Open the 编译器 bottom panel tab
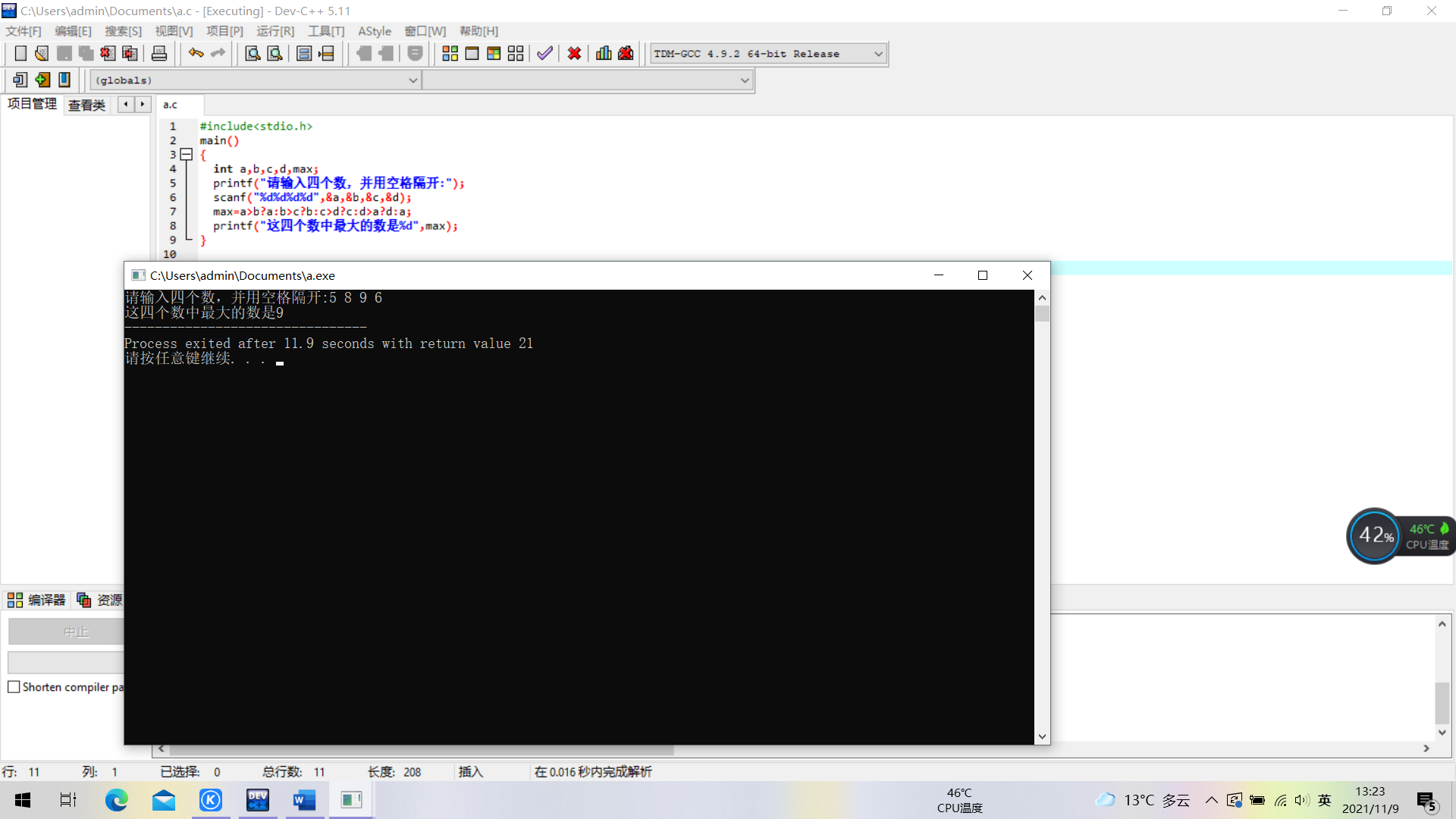The image size is (1456, 819). point(37,601)
